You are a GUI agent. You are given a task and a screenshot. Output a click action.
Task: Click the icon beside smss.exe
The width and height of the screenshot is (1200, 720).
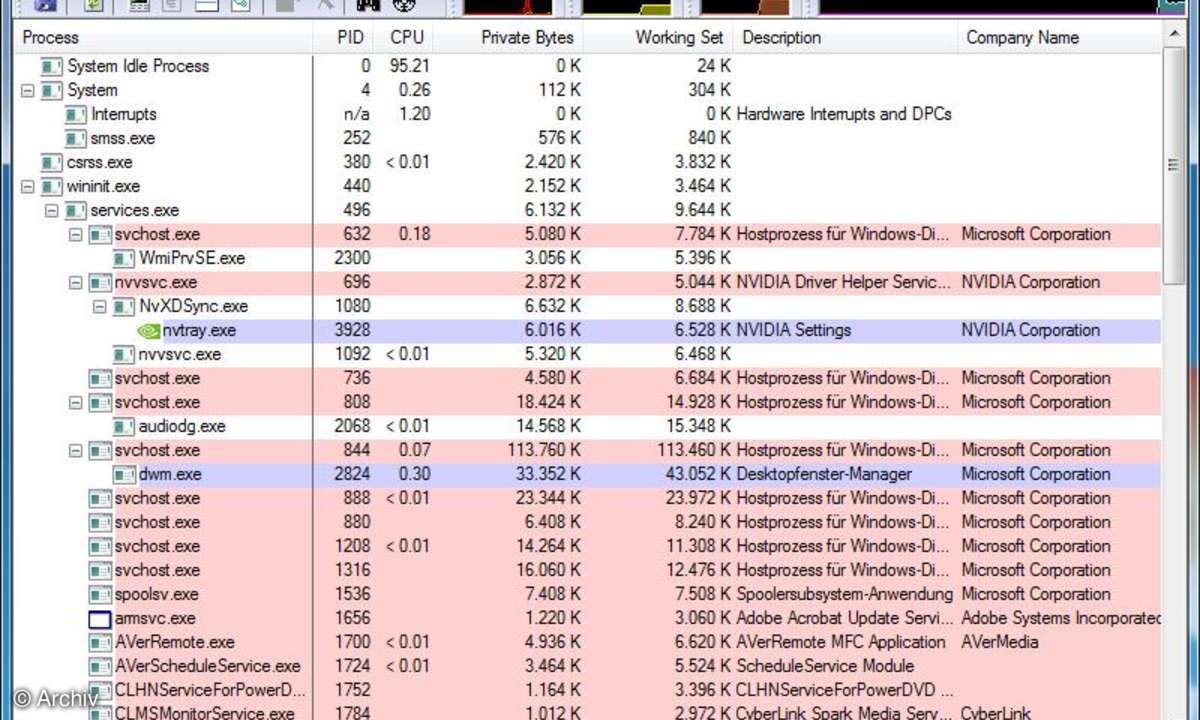click(76, 138)
